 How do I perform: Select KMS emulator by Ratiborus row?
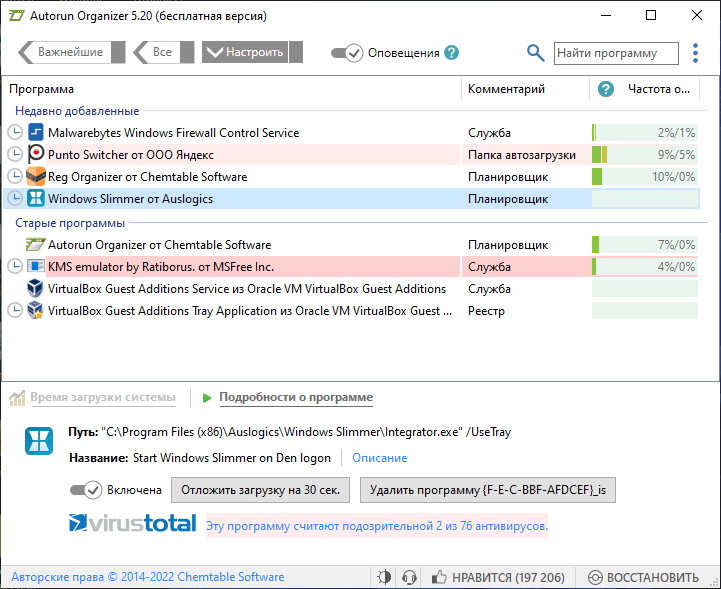pyautogui.click(x=351, y=267)
